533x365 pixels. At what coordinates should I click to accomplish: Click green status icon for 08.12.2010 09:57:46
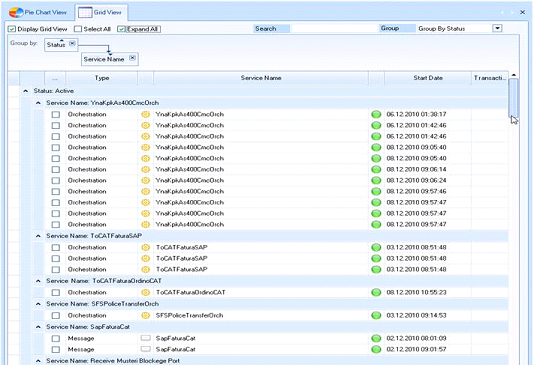[376, 192]
